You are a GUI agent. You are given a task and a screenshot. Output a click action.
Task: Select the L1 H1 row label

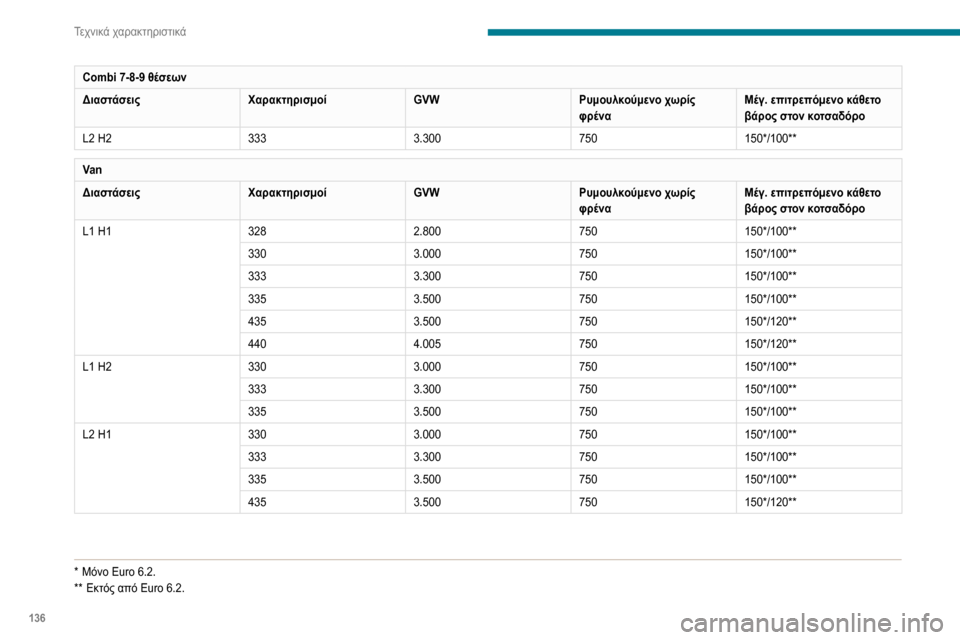[x=97, y=232]
